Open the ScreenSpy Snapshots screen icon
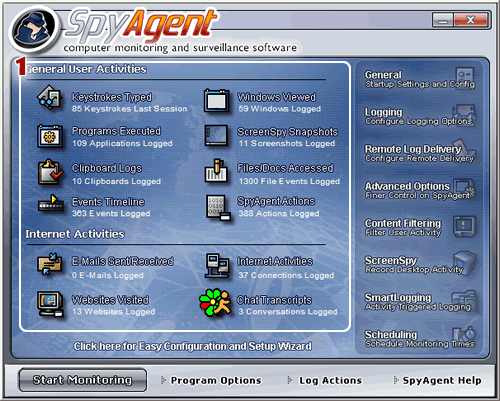This screenshot has width=500, height=401. click(217, 136)
